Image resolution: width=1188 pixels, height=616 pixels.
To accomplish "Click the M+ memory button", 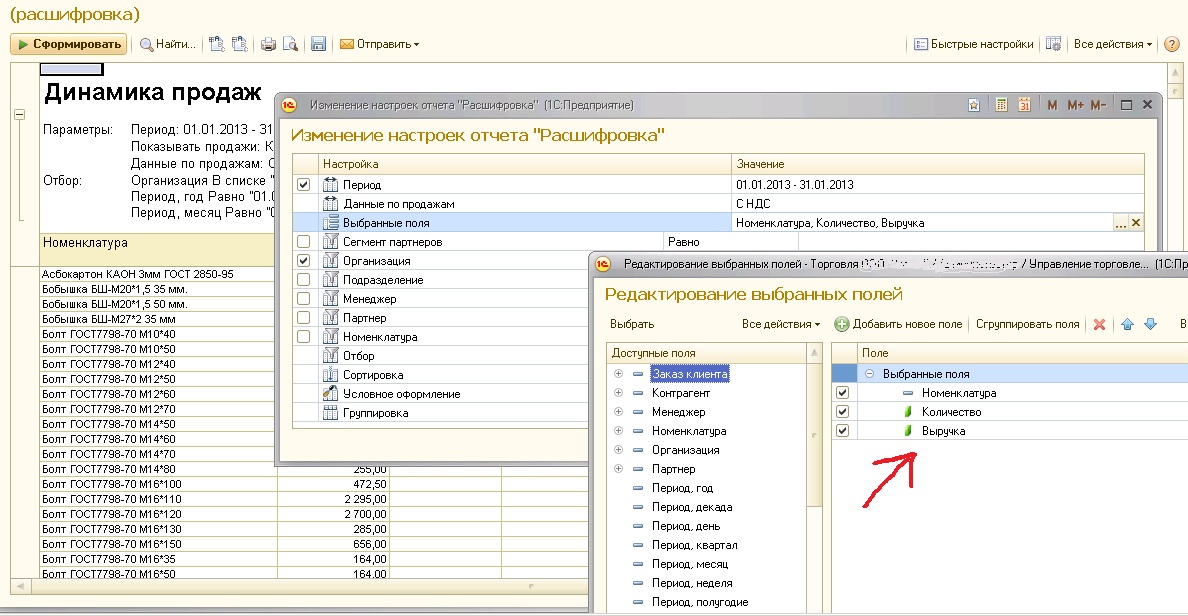I will [x=1075, y=105].
